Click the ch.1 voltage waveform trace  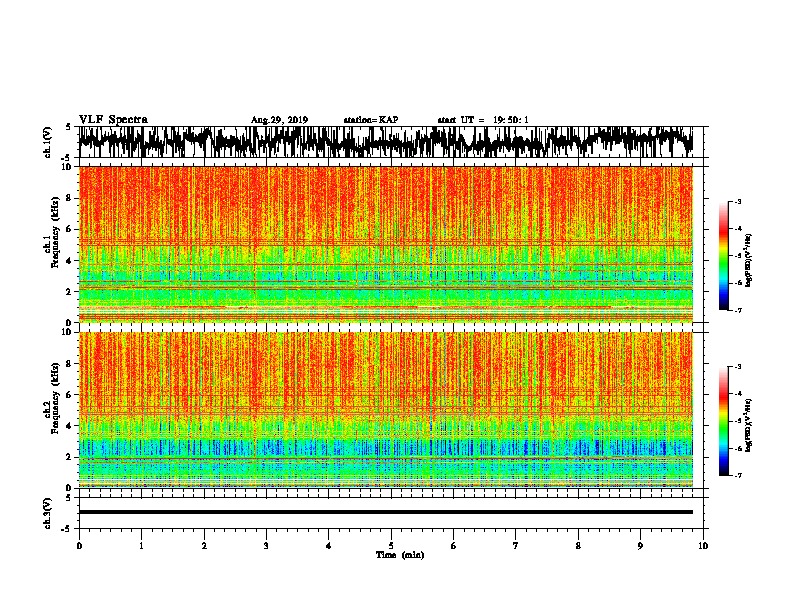(x=385, y=142)
